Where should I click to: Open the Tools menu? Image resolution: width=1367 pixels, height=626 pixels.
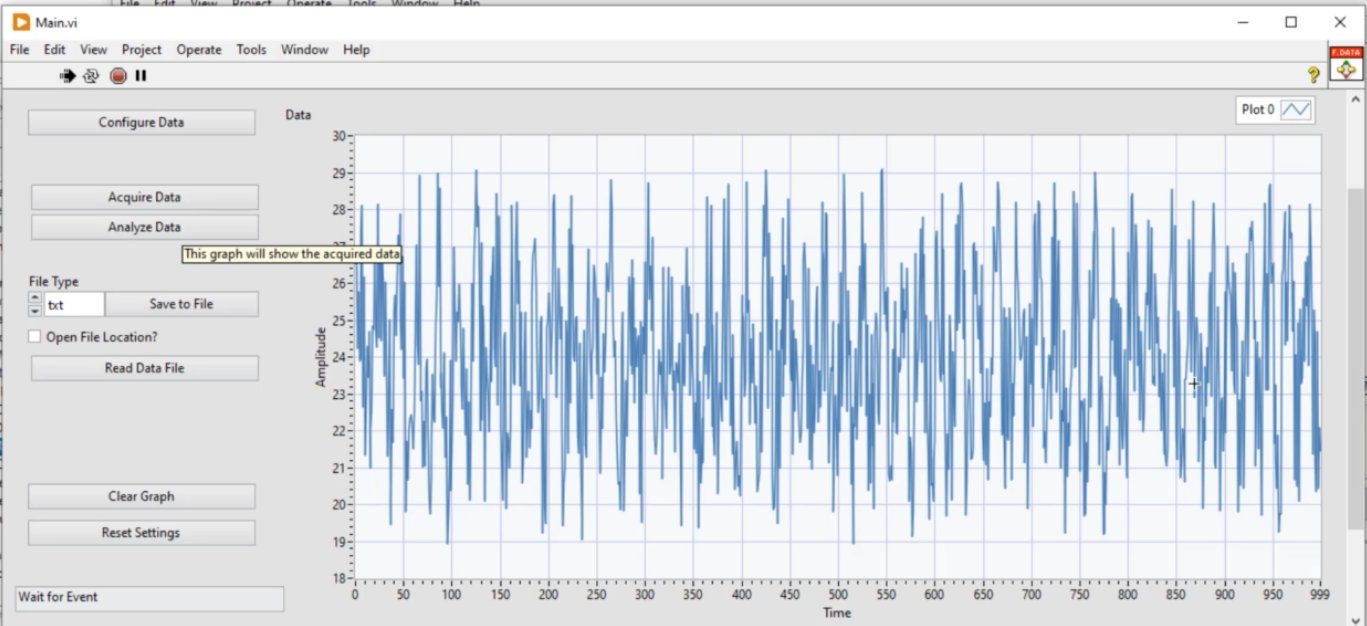click(251, 49)
